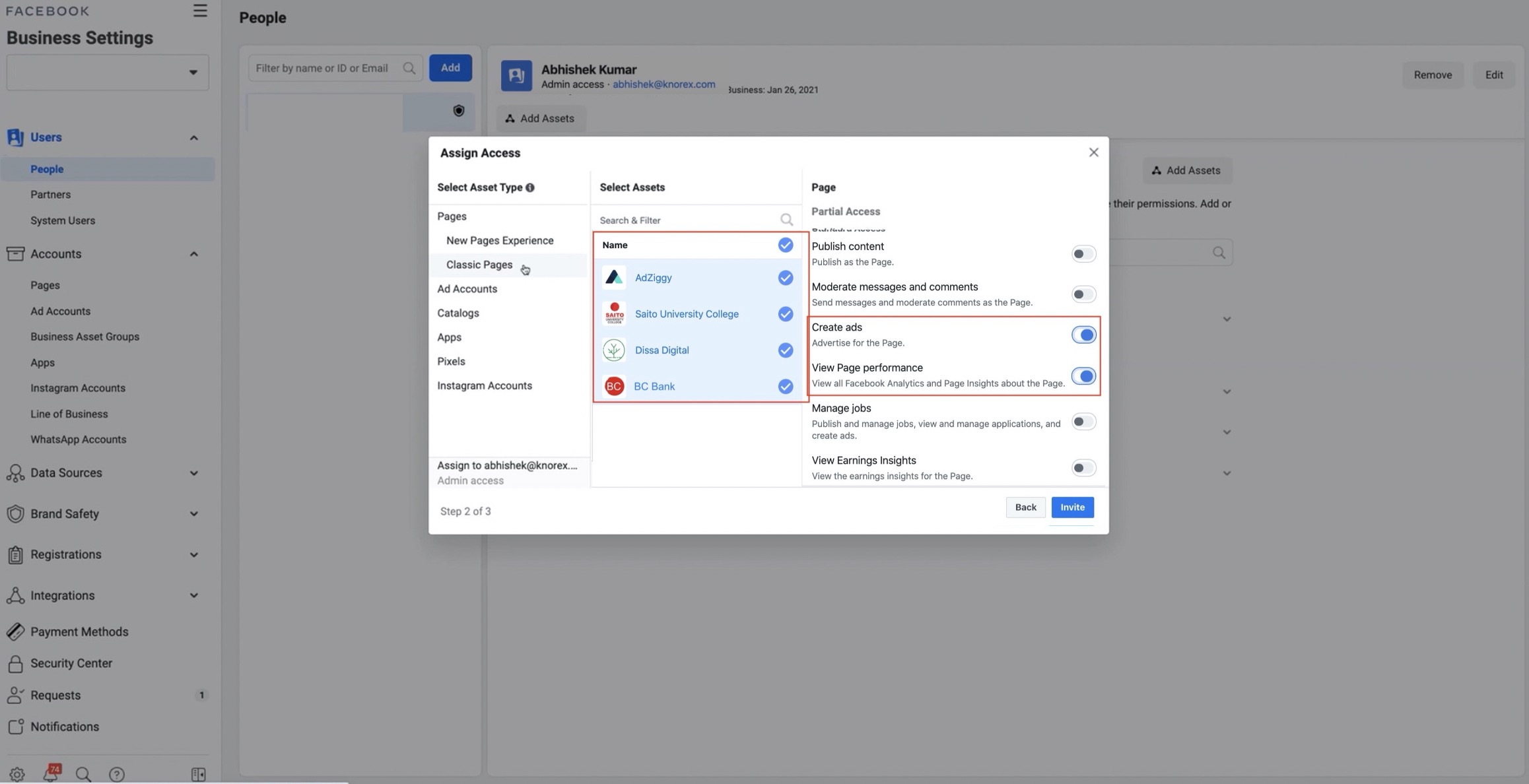
Task: Click the help question mark icon
Action: point(117,774)
